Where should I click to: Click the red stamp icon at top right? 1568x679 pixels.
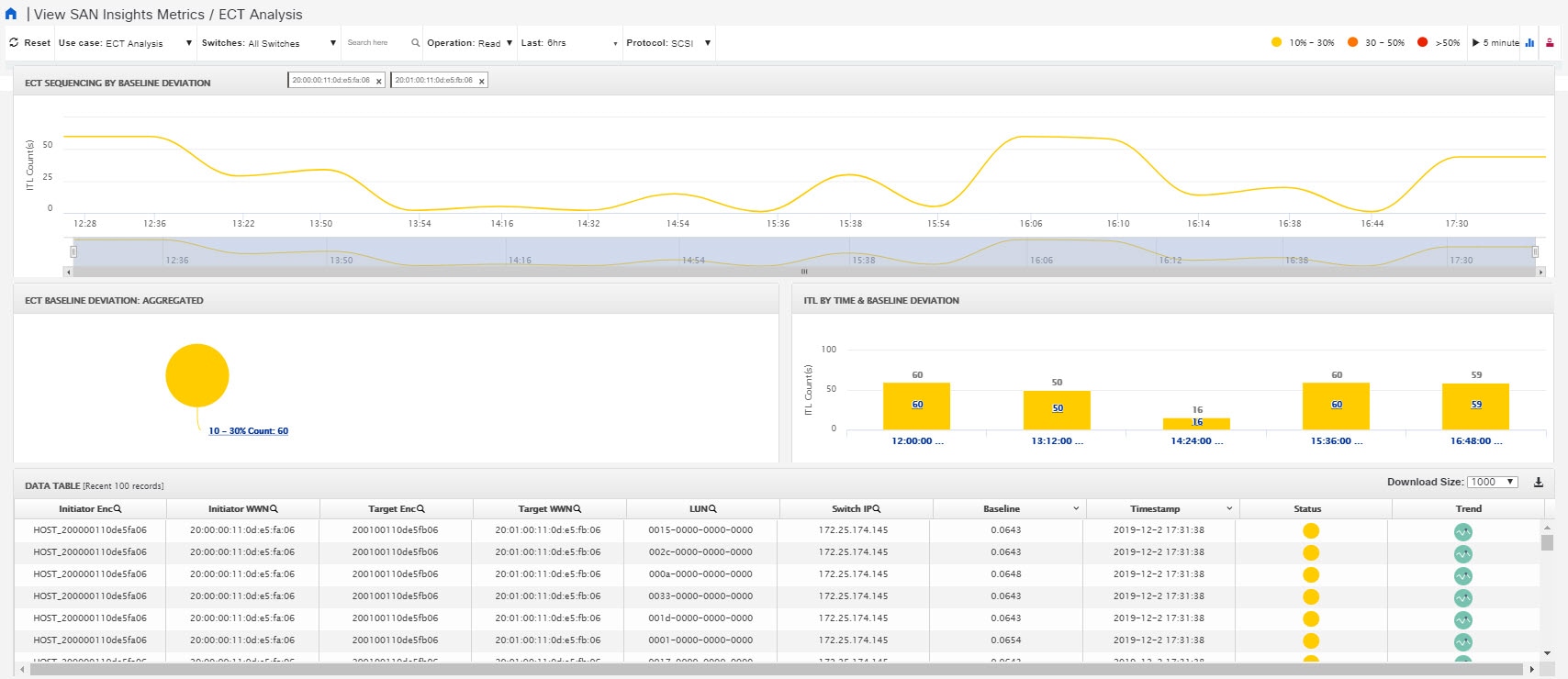coord(1550,43)
